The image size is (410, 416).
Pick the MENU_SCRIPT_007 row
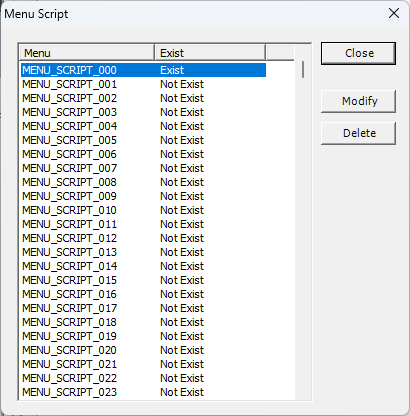(x=143, y=168)
